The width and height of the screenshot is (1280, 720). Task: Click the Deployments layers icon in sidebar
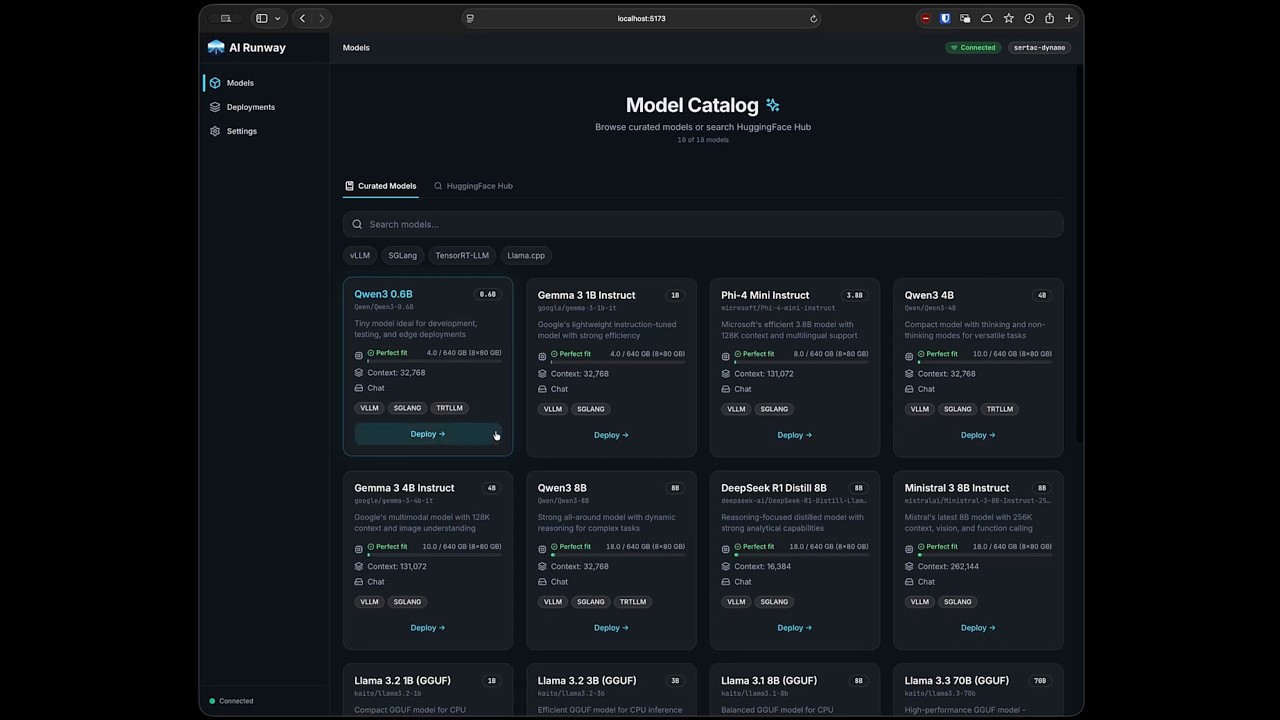(x=215, y=107)
